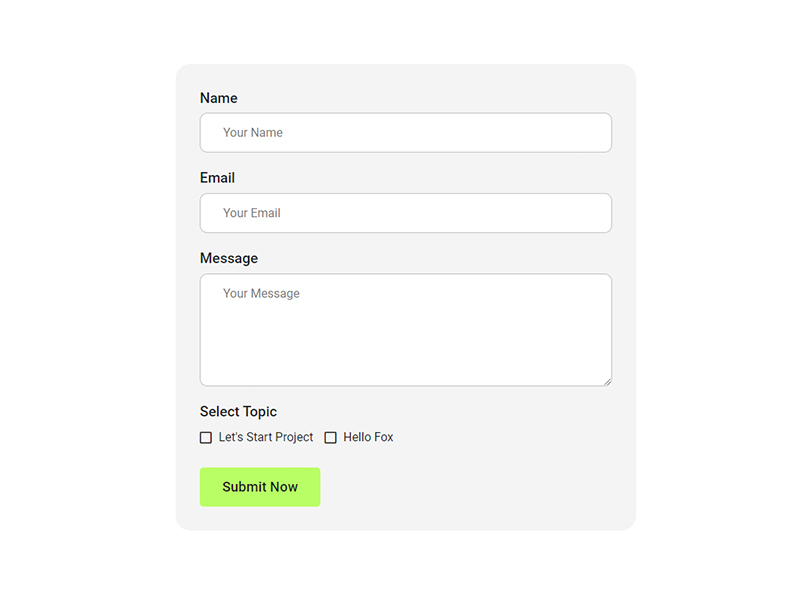This screenshot has height=600, width=800.
Task: Click the Your Name placeholder text
Action: (253, 133)
